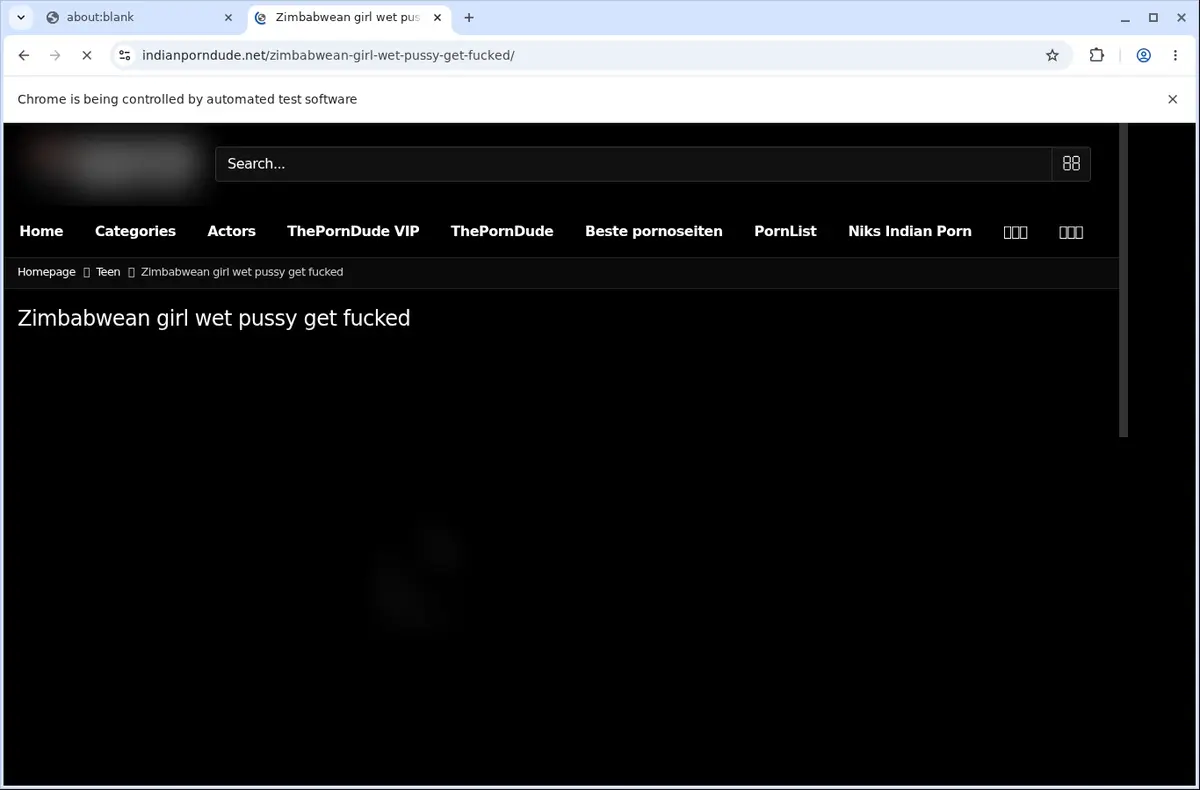Open the Chrome three-dot menu
Image resolution: width=1200 pixels, height=790 pixels.
[1175, 55]
